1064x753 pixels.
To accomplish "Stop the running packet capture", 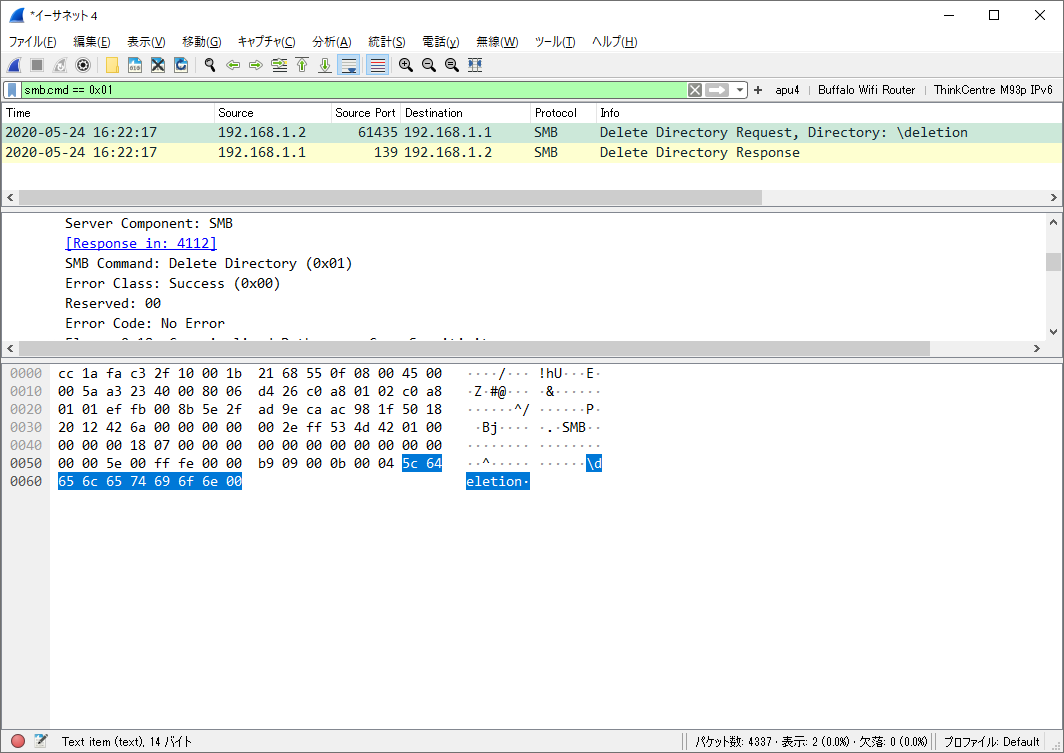I will tap(37, 65).
